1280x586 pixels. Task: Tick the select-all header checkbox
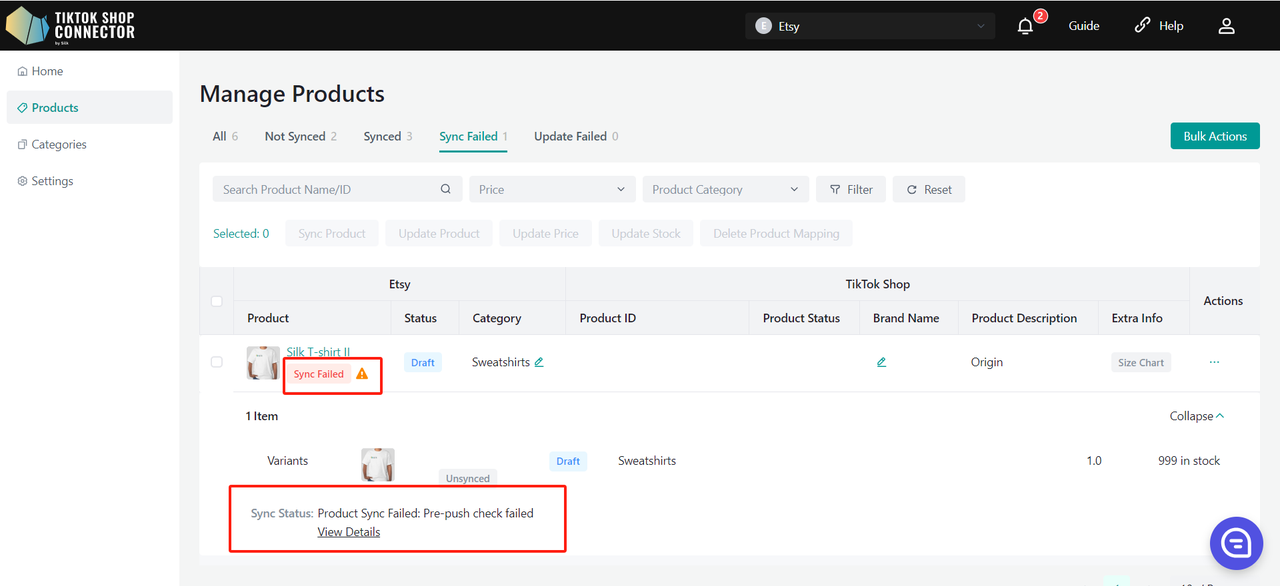coord(217,301)
